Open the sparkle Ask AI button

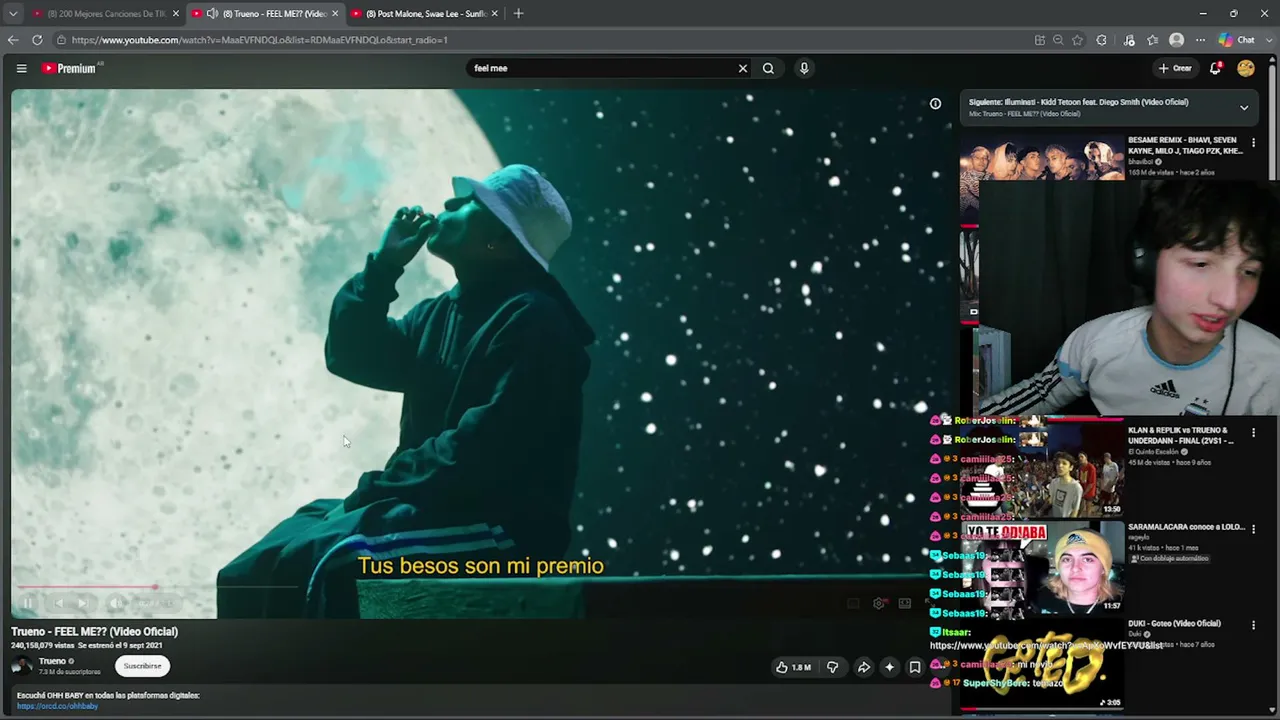(889, 667)
